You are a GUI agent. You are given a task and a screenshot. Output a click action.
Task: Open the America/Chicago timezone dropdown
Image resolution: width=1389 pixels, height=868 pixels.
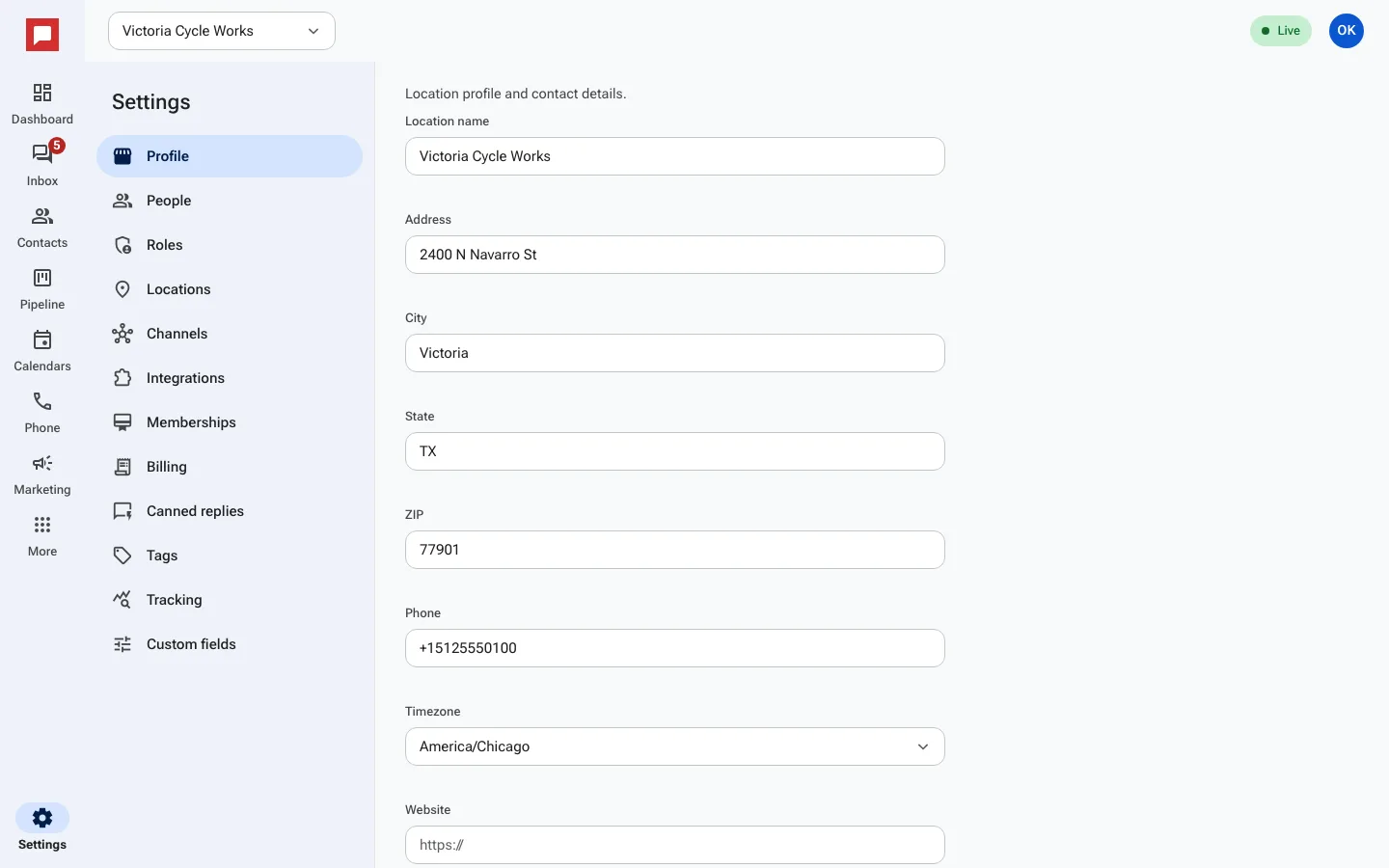[675, 746]
